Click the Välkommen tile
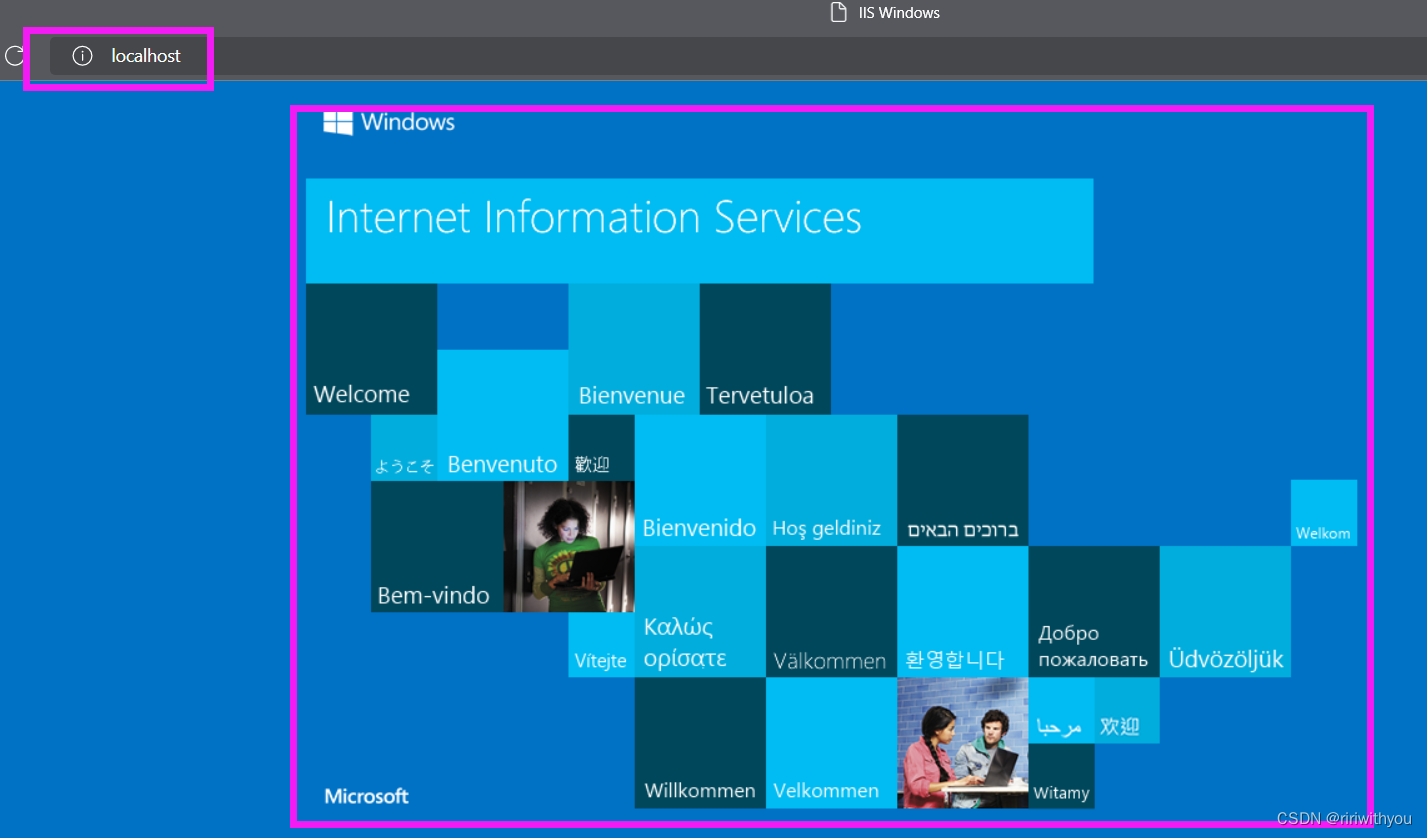This screenshot has width=1427, height=838. [x=831, y=611]
